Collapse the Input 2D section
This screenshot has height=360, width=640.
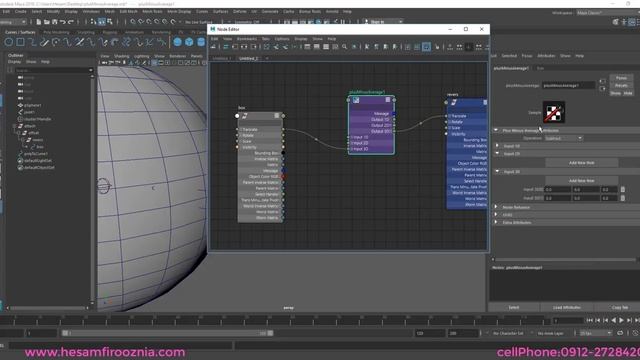click(497, 153)
